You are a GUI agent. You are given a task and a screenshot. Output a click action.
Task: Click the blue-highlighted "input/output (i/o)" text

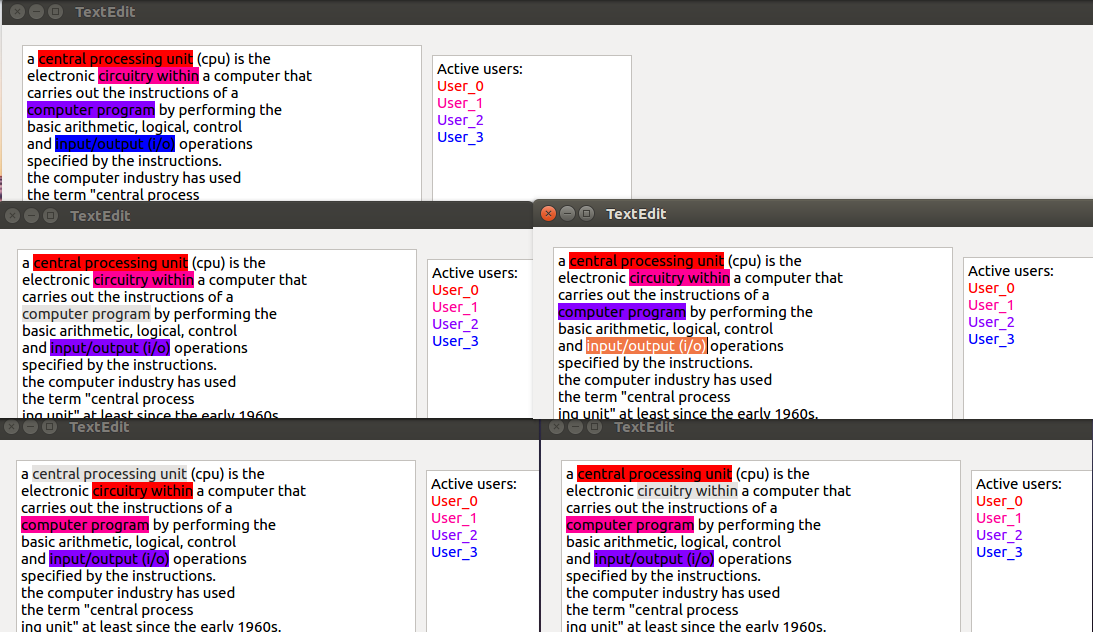pyautogui.click(x=115, y=144)
